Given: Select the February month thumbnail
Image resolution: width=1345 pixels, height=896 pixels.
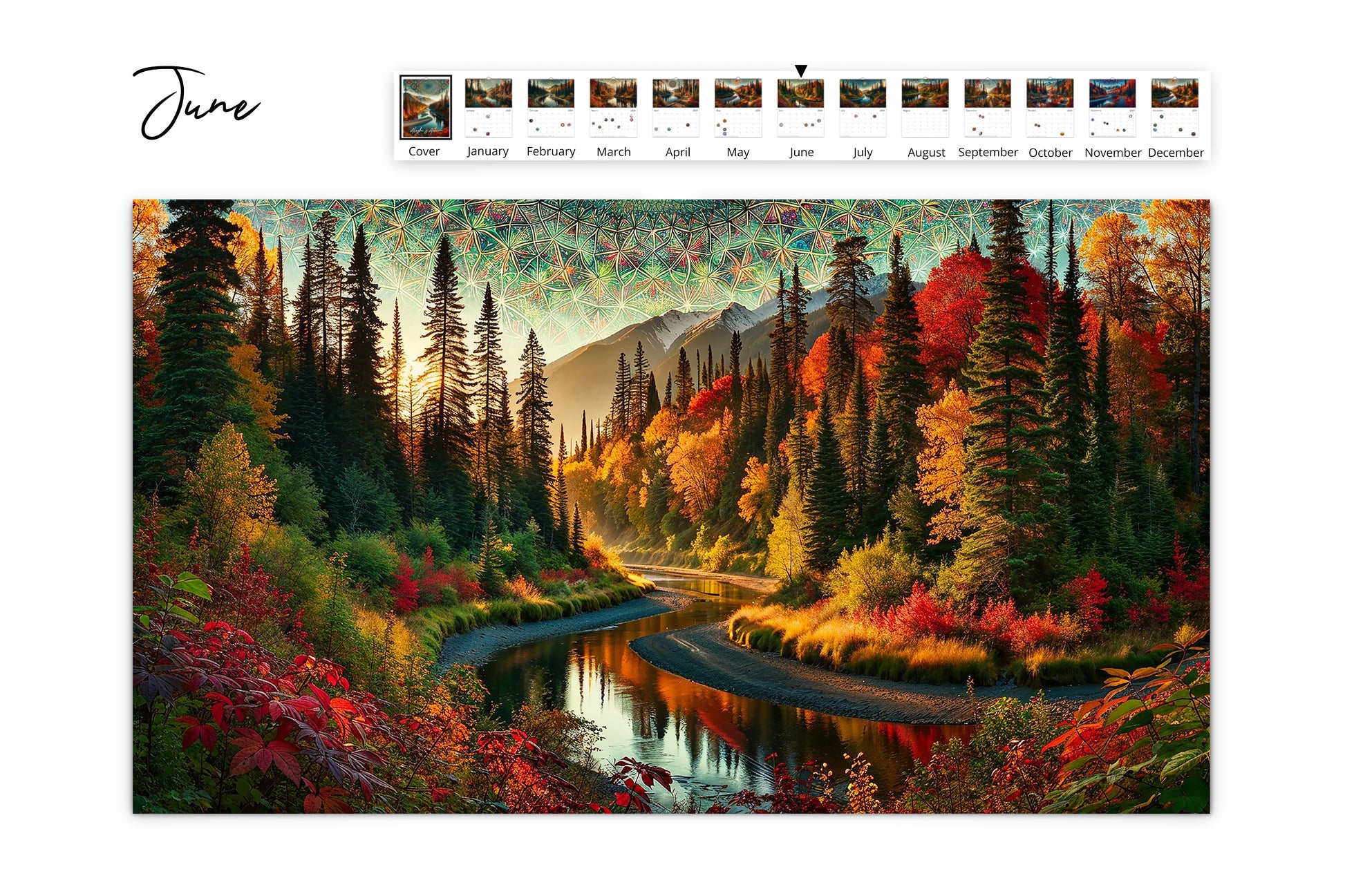Looking at the screenshot, I should tap(550, 108).
